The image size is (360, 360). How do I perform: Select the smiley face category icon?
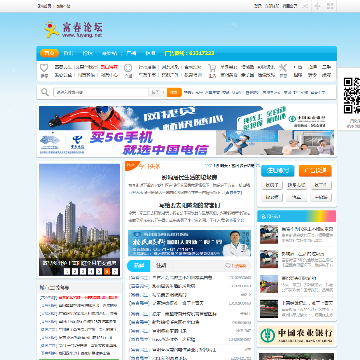tap(128, 68)
